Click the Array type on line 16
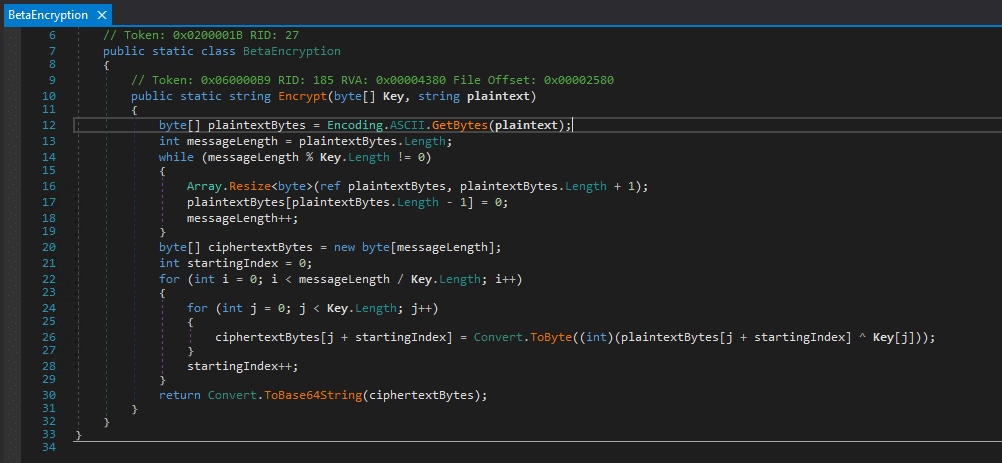 click(204, 186)
